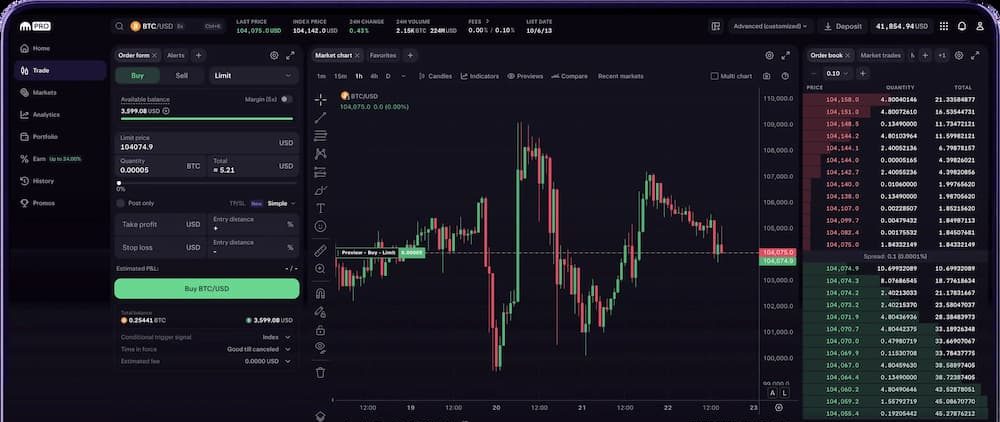
Task: Open Order form panel settings gear
Action: (x=274, y=55)
